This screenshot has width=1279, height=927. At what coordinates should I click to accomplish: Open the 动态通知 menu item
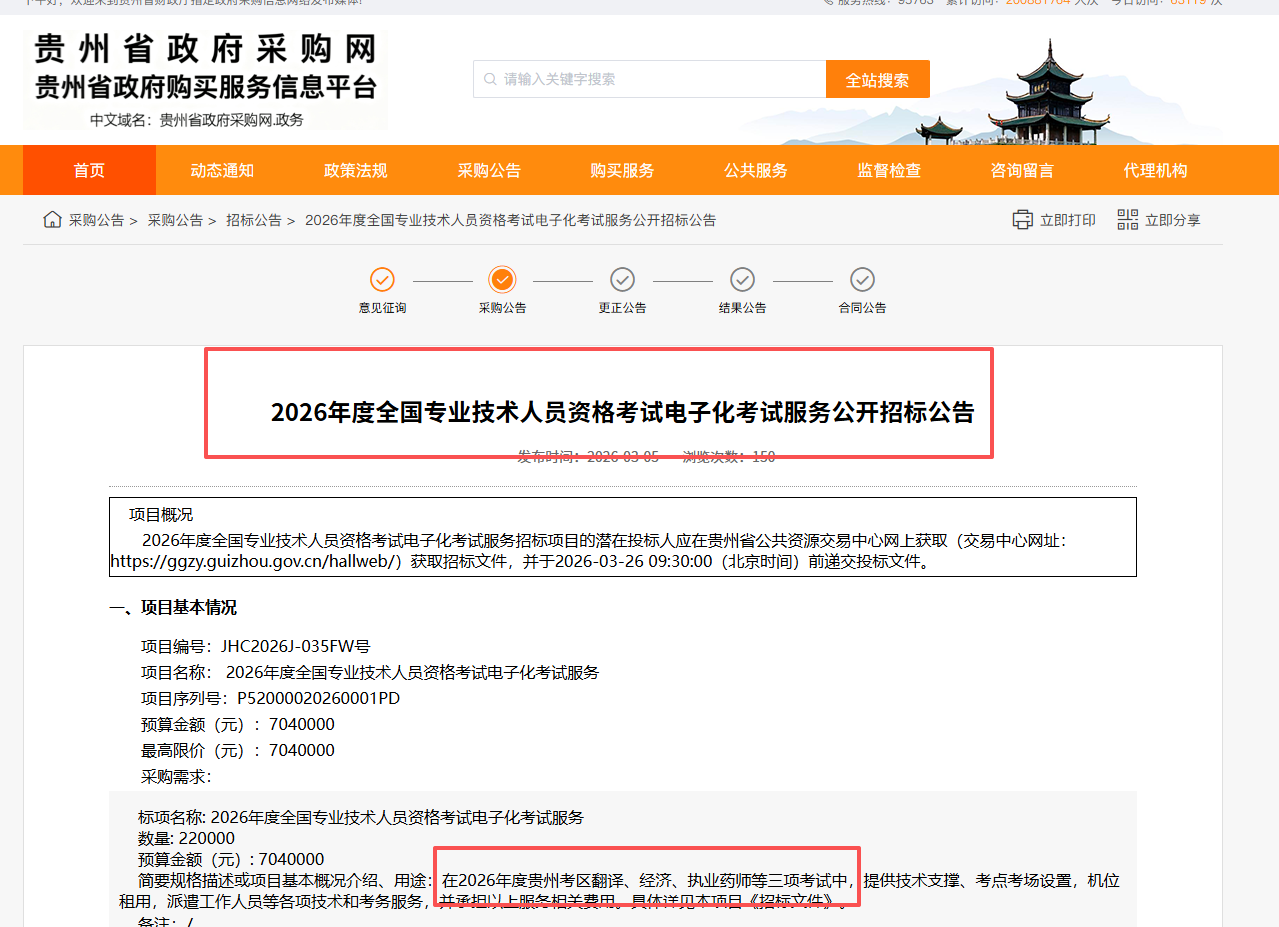tap(222, 170)
